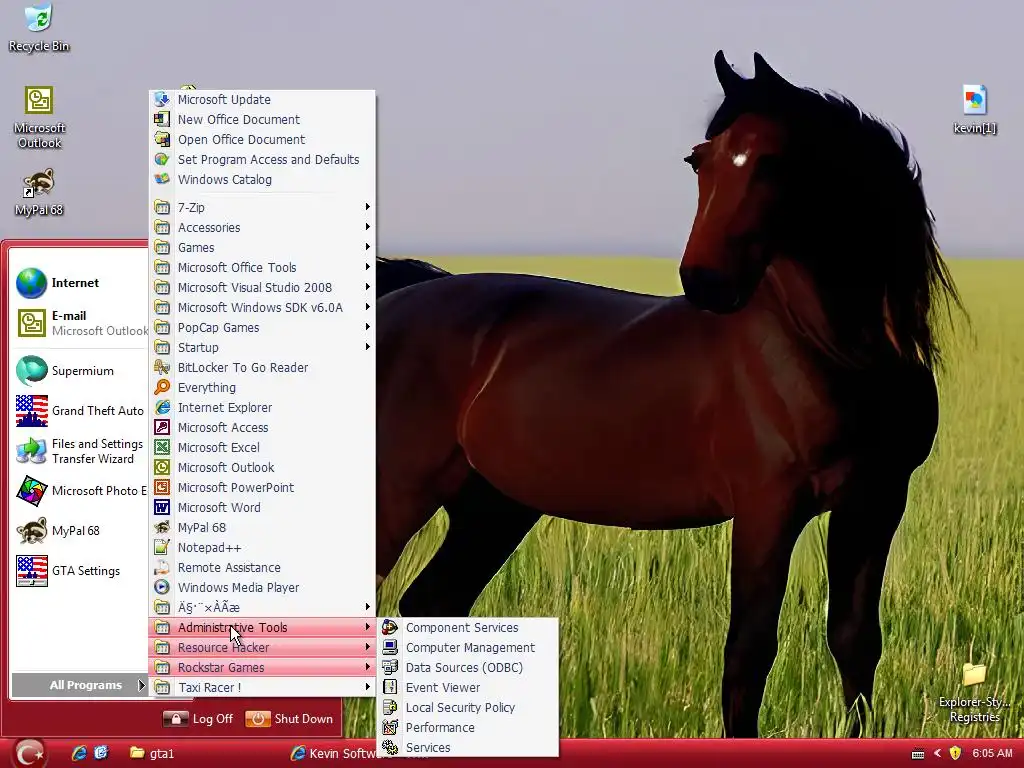The image size is (1024, 768).
Task: Launch the Everything search program
Action: point(263,388)
